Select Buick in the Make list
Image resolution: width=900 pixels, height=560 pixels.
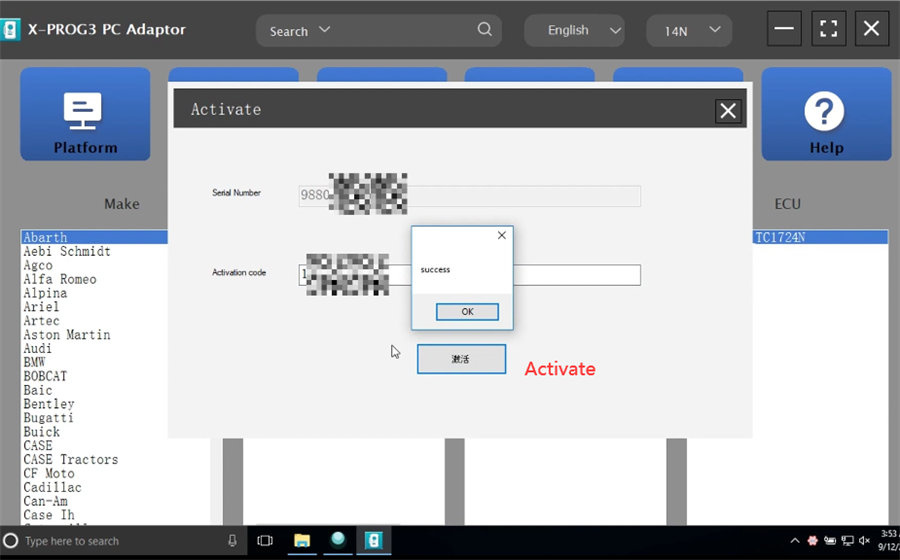41,431
